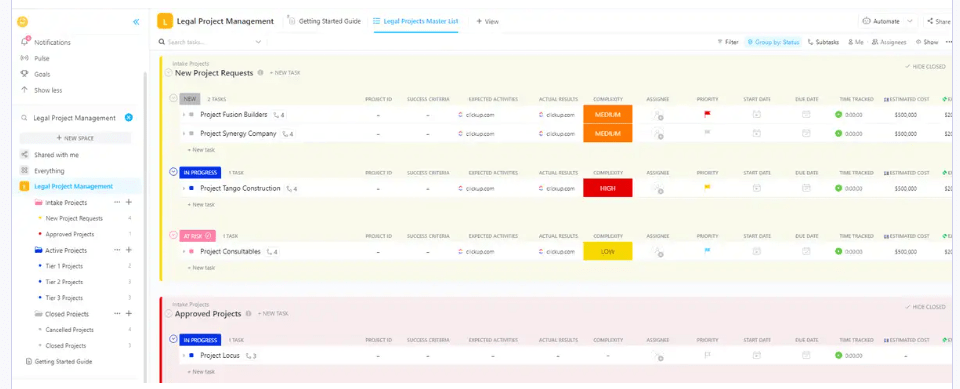Click the Automate robot icon

pos(866,21)
